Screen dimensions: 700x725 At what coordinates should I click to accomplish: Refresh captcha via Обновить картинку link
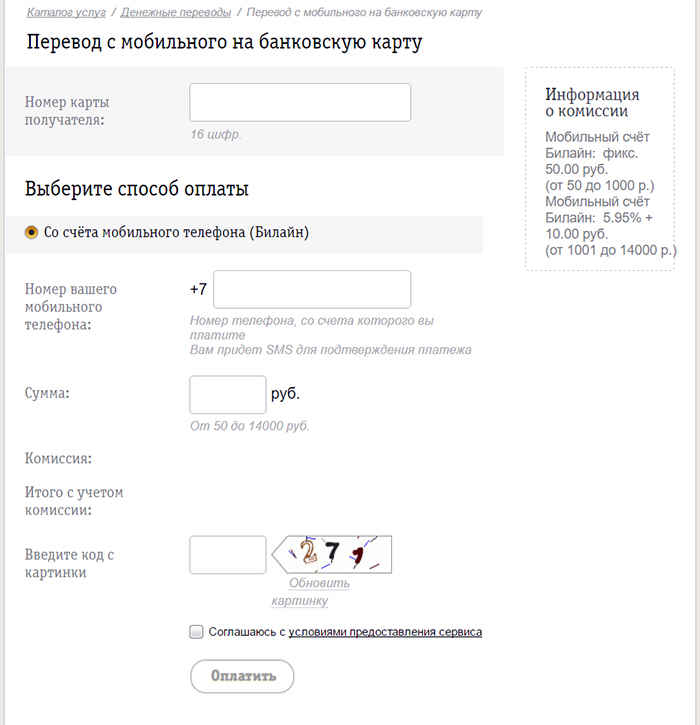coord(310,591)
